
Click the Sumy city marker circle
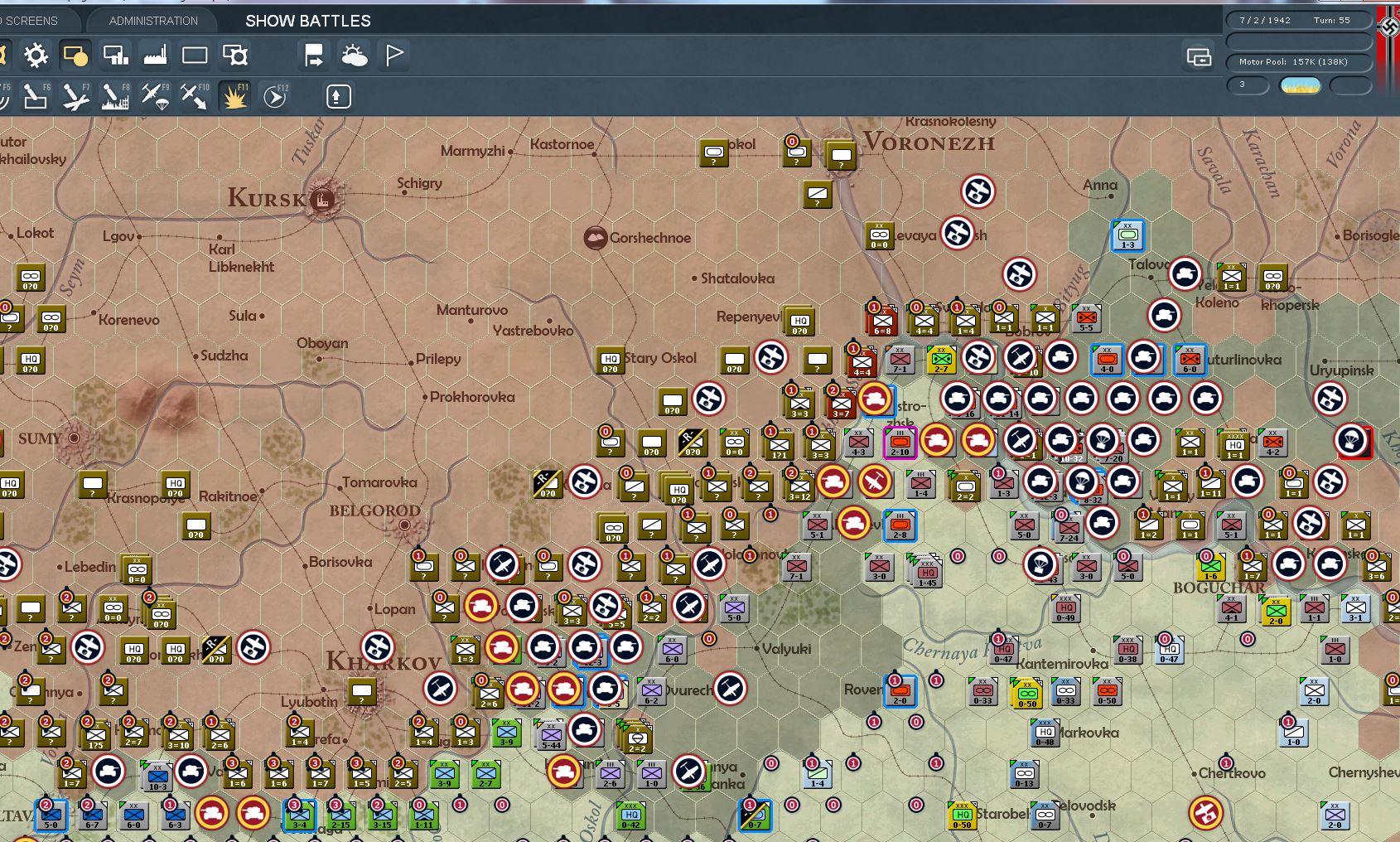[x=74, y=438]
